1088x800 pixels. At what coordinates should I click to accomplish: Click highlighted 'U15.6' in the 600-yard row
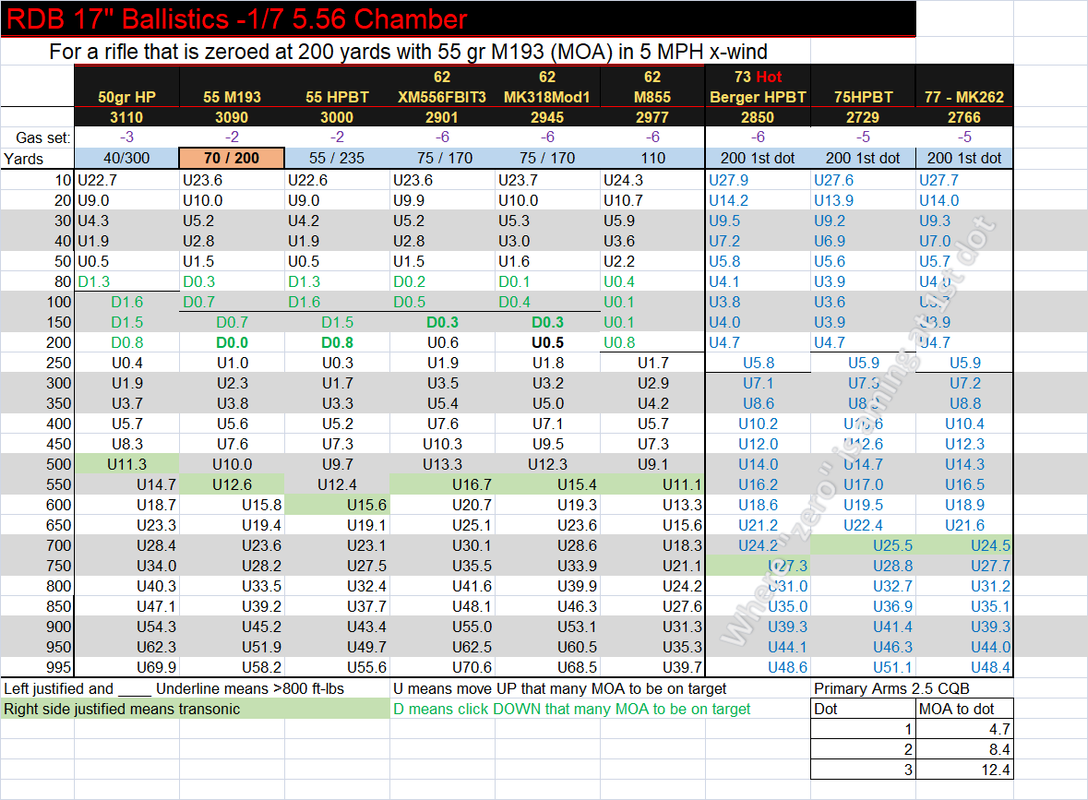[x=337, y=505]
